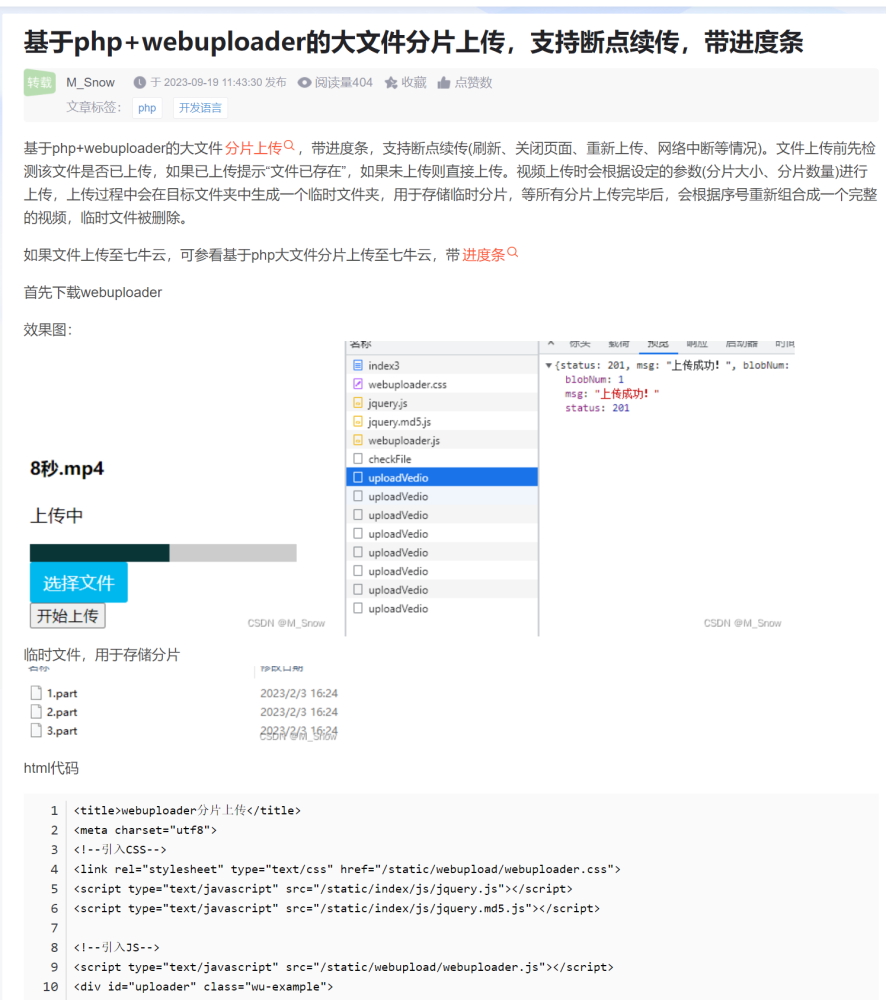Open author M_Snow profile link
Image resolution: width=886 pixels, height=1000 pixels.
91,82
